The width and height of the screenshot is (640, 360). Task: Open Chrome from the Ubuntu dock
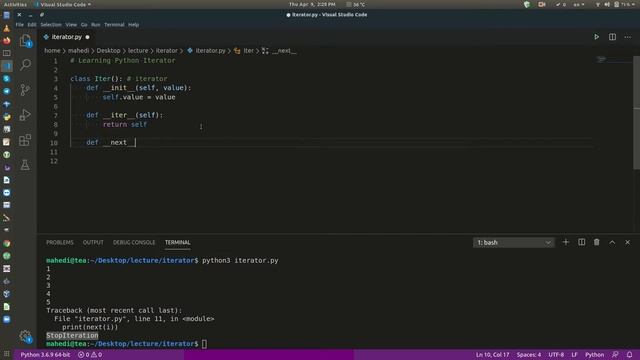(7, 243)
